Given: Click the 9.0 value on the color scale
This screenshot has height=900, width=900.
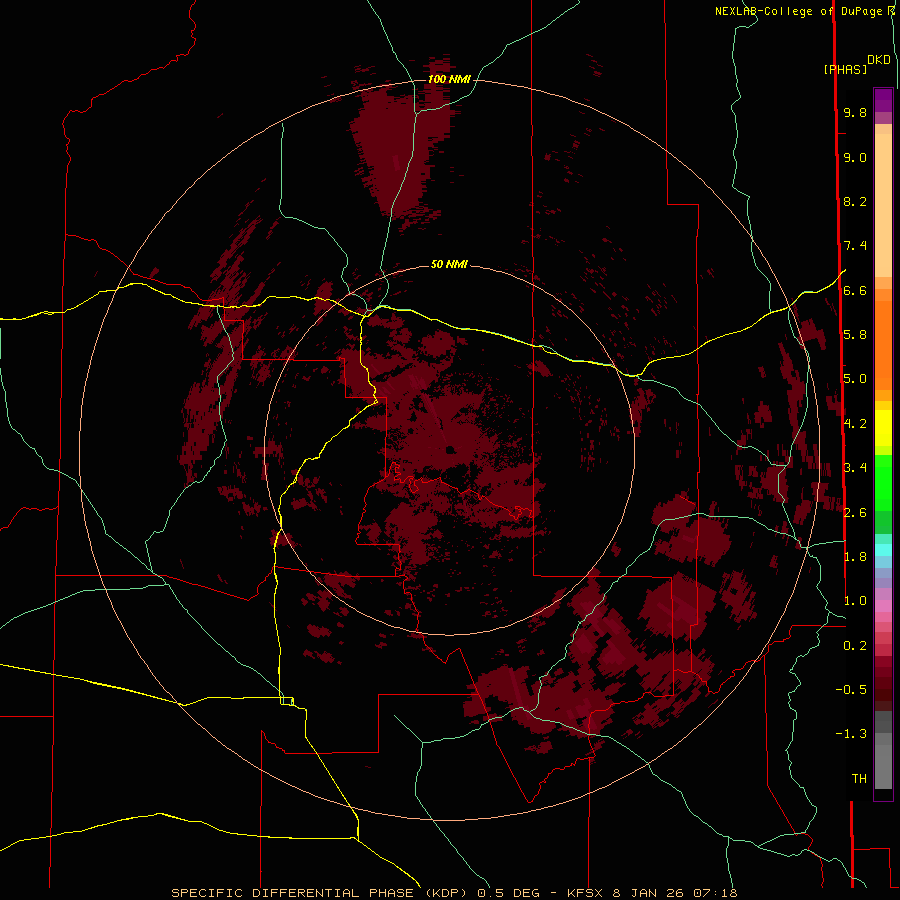Looking at the screenshot, I should click(x=855, y=157).
